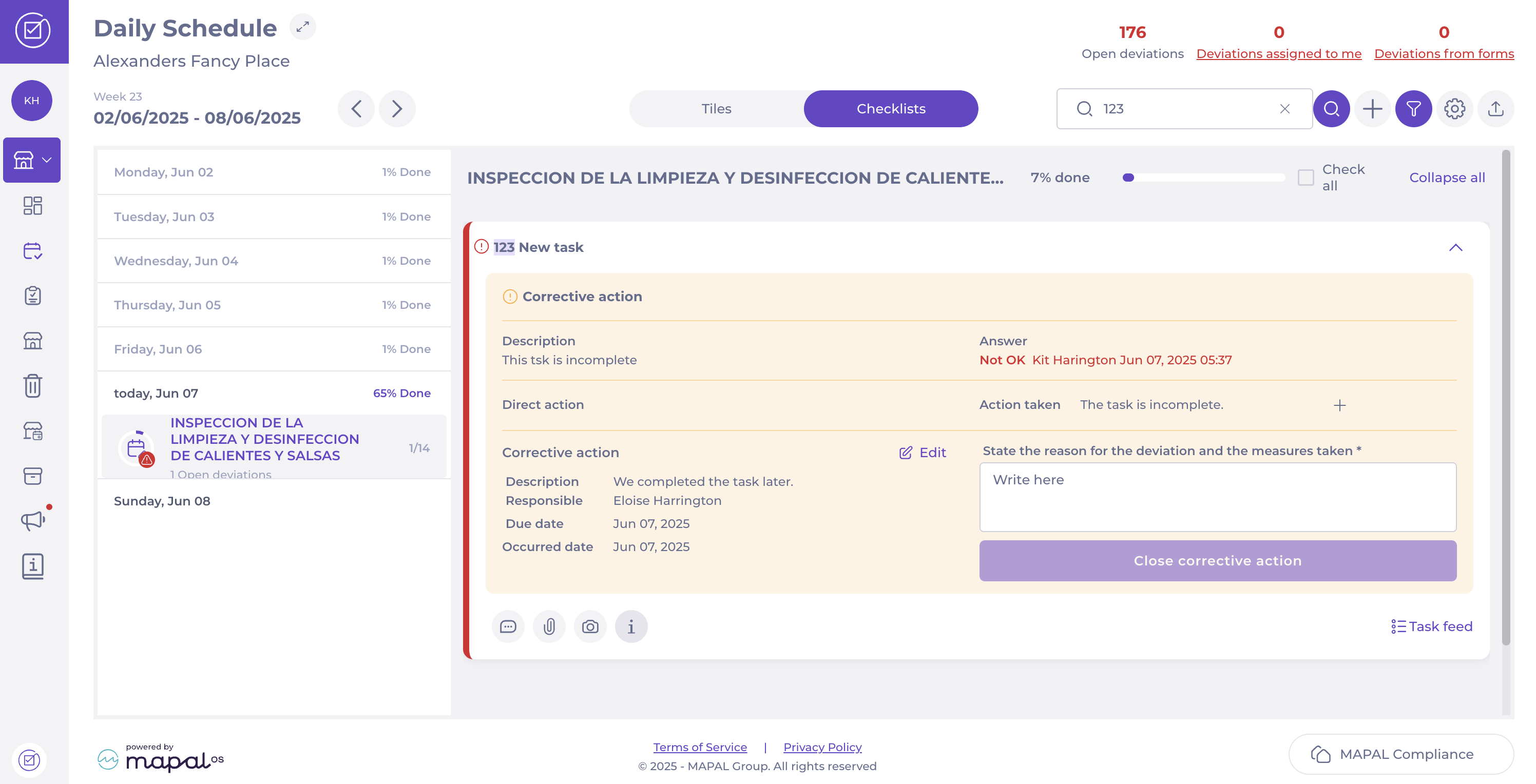Image resolution: width=1536 pixels, height=784 pixels.
Task: Open the store selector dropdown in sidebar
Action: (32, 160)
